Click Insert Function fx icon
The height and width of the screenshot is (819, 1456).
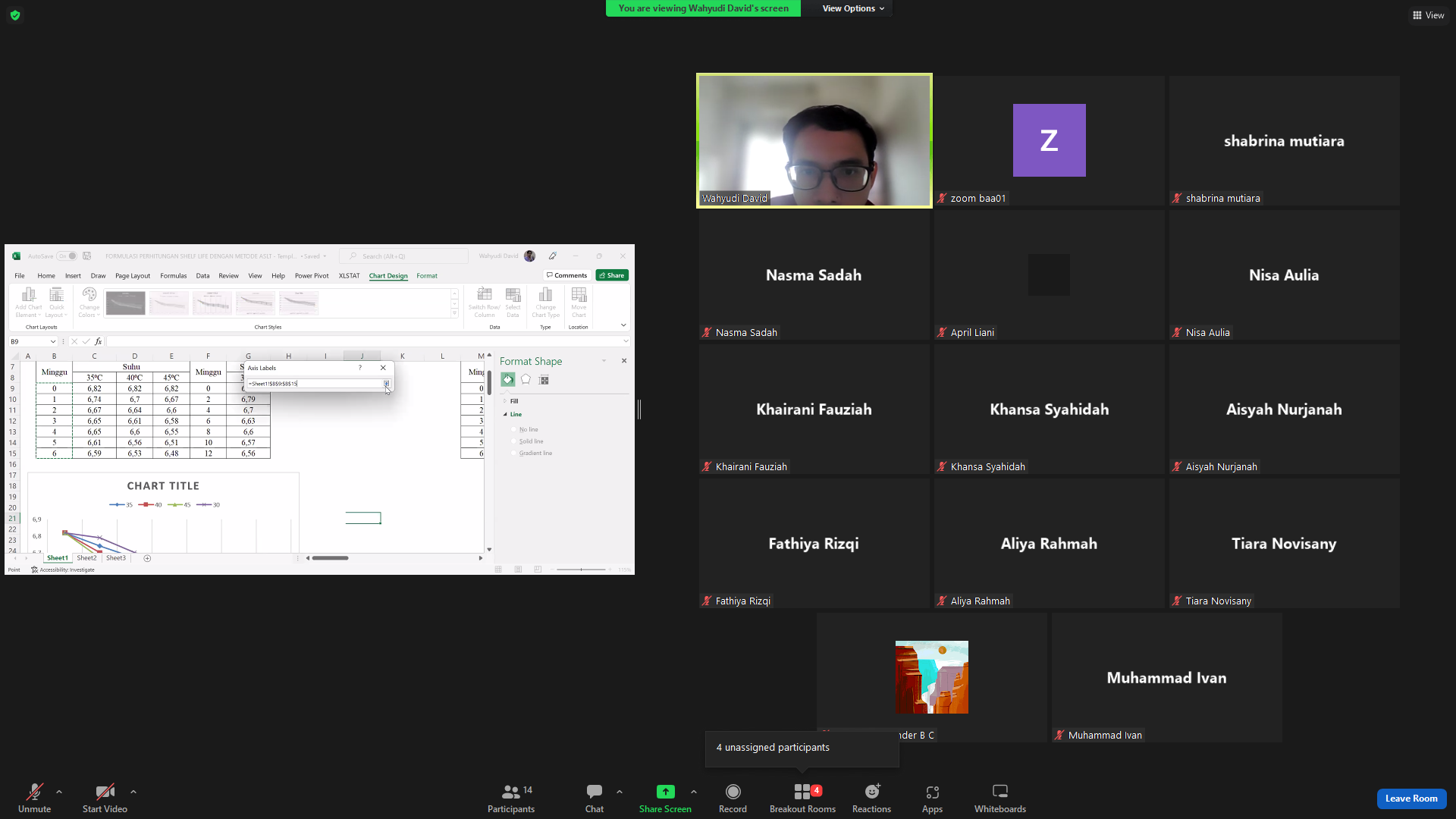click(x=99, y=342)
